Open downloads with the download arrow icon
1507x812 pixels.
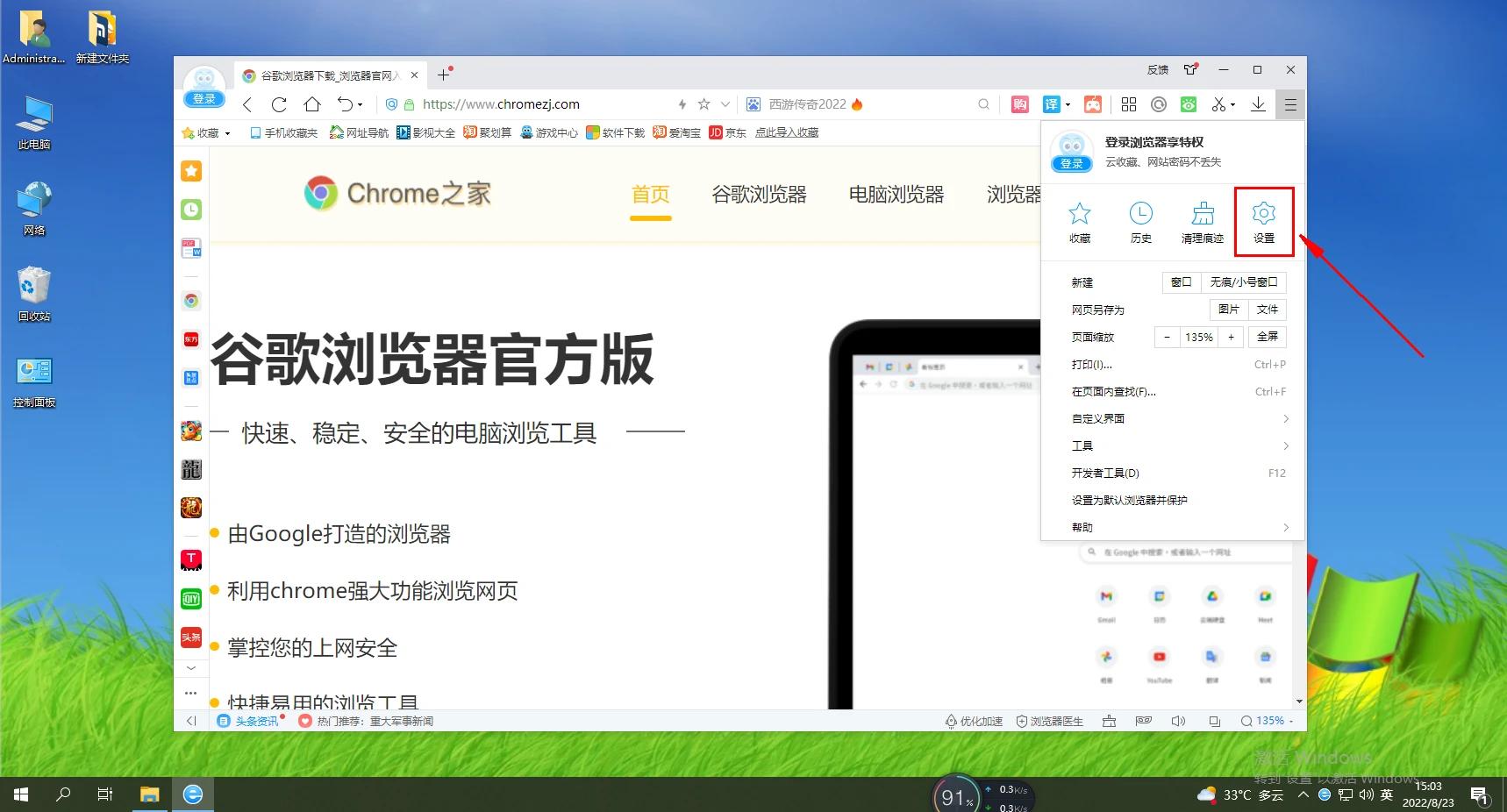click(x=1258, y=104)
